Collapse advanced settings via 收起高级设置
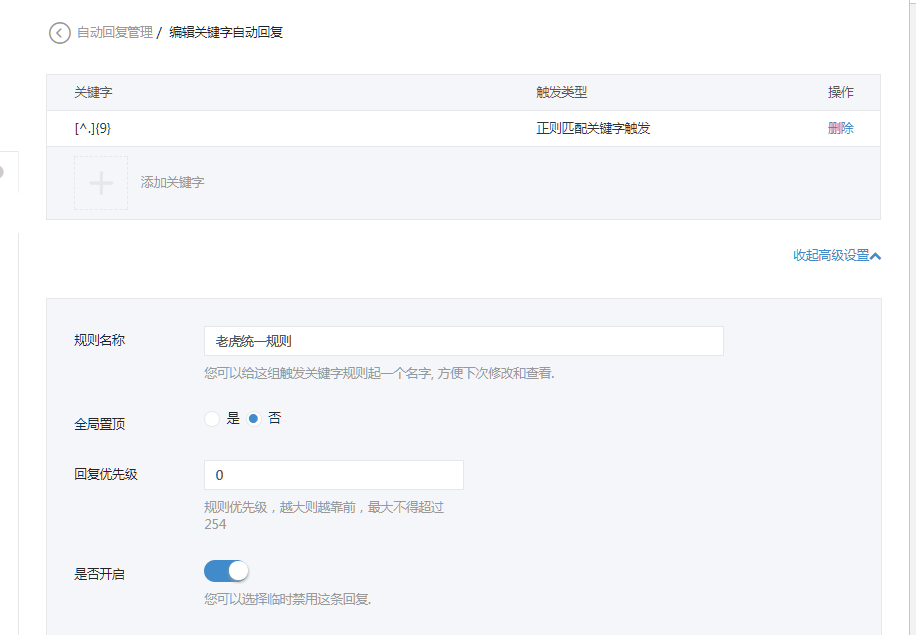Image resolution: width=916 pixels, height=635 pixels. (831, 255)
